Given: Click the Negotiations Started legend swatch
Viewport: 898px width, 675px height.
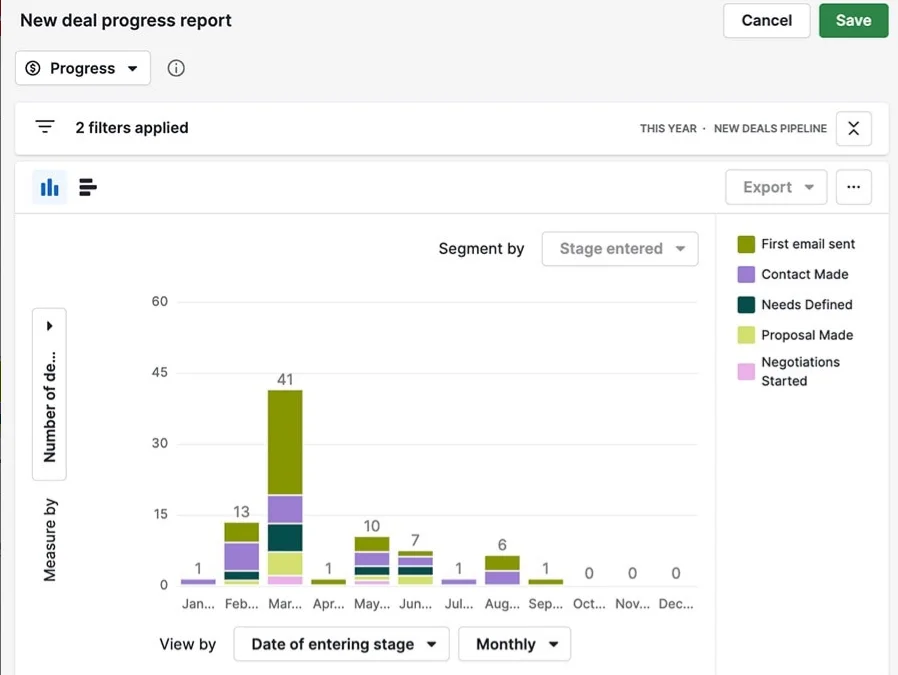Looking at the screenshot, I should tap(746, 371).
